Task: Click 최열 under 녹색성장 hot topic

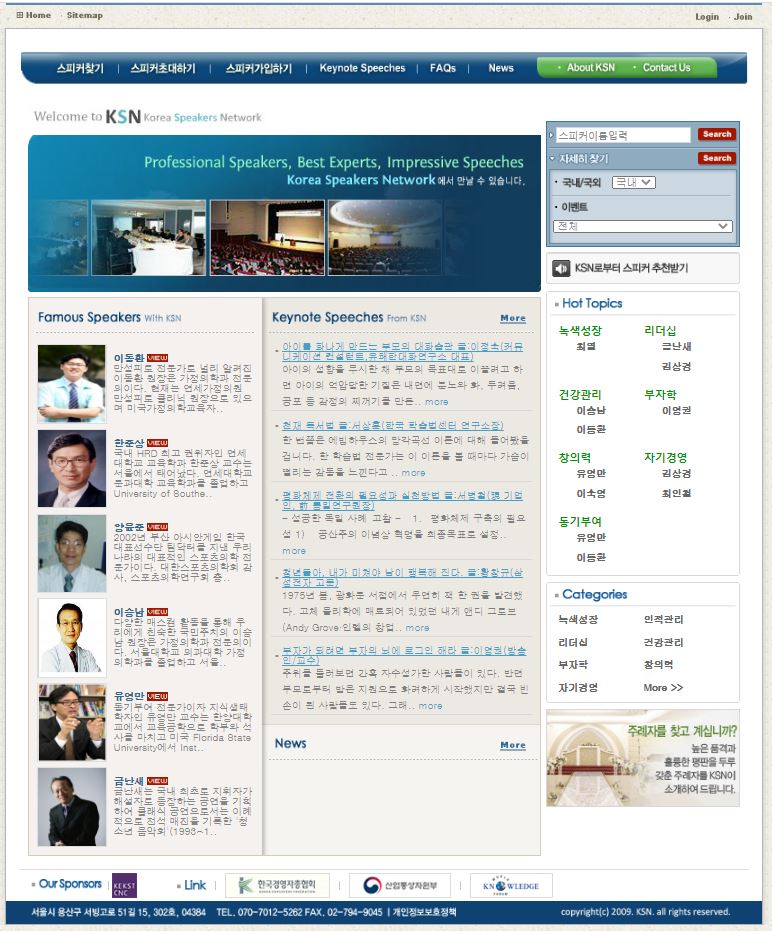Action: 586,347
